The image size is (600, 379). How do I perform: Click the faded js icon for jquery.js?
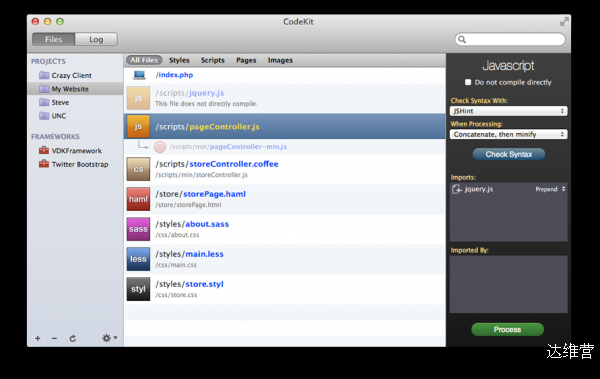tap(138, 98)
